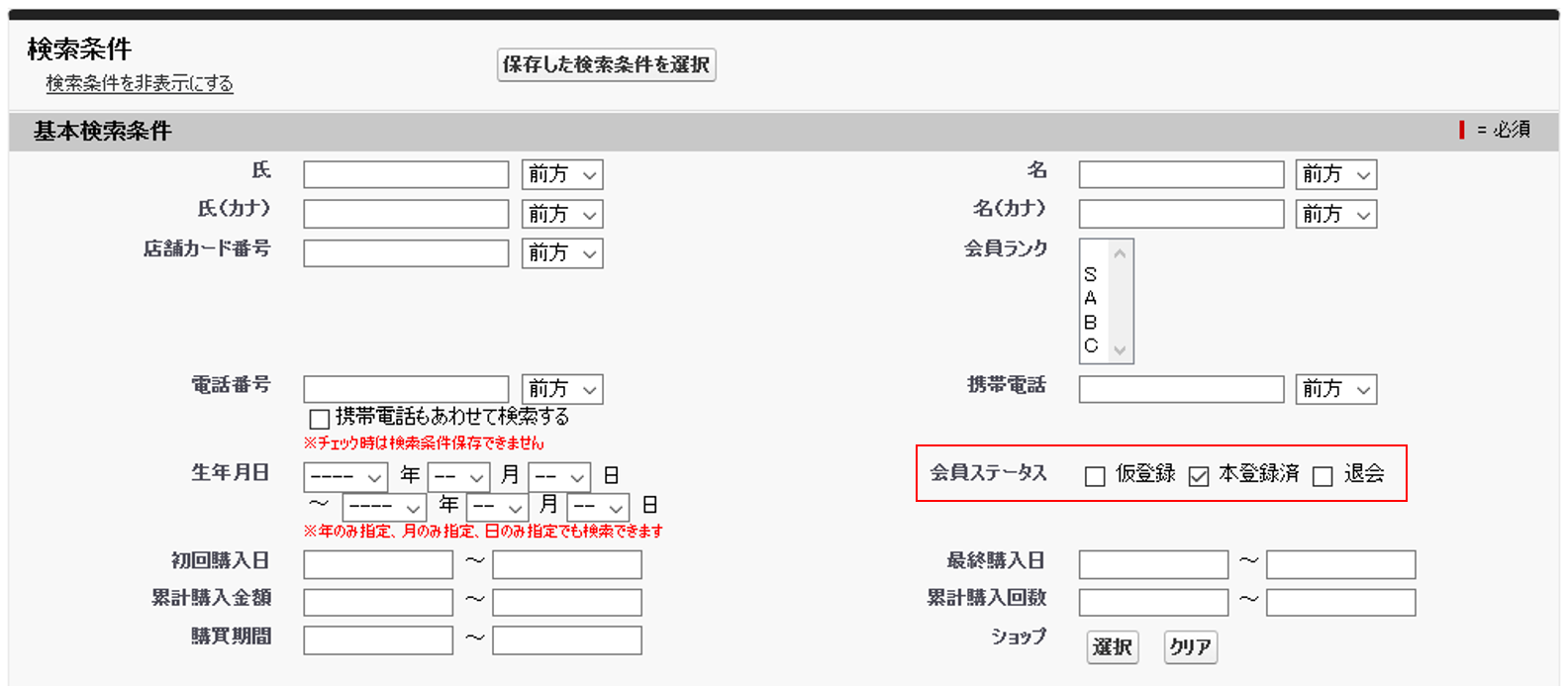Check the 退会 member status checkbox
1568x686 pixels.
(1323, 476)
